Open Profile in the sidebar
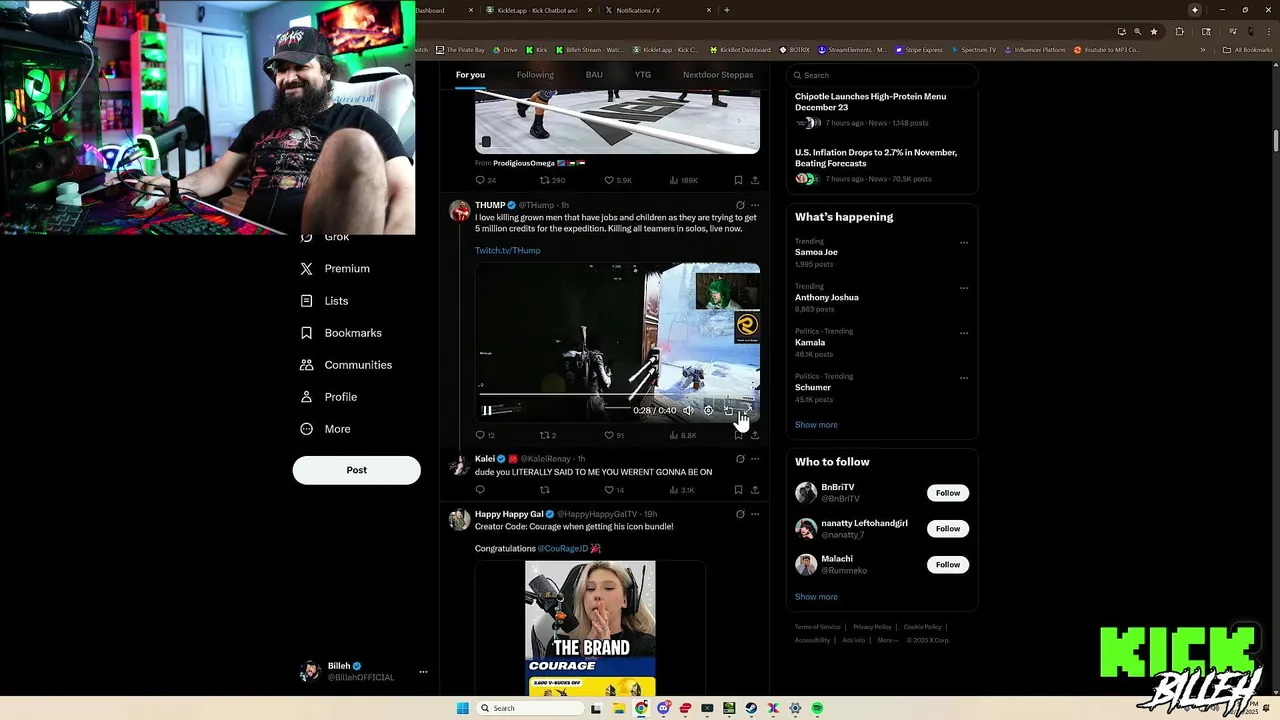 (329, 397)
